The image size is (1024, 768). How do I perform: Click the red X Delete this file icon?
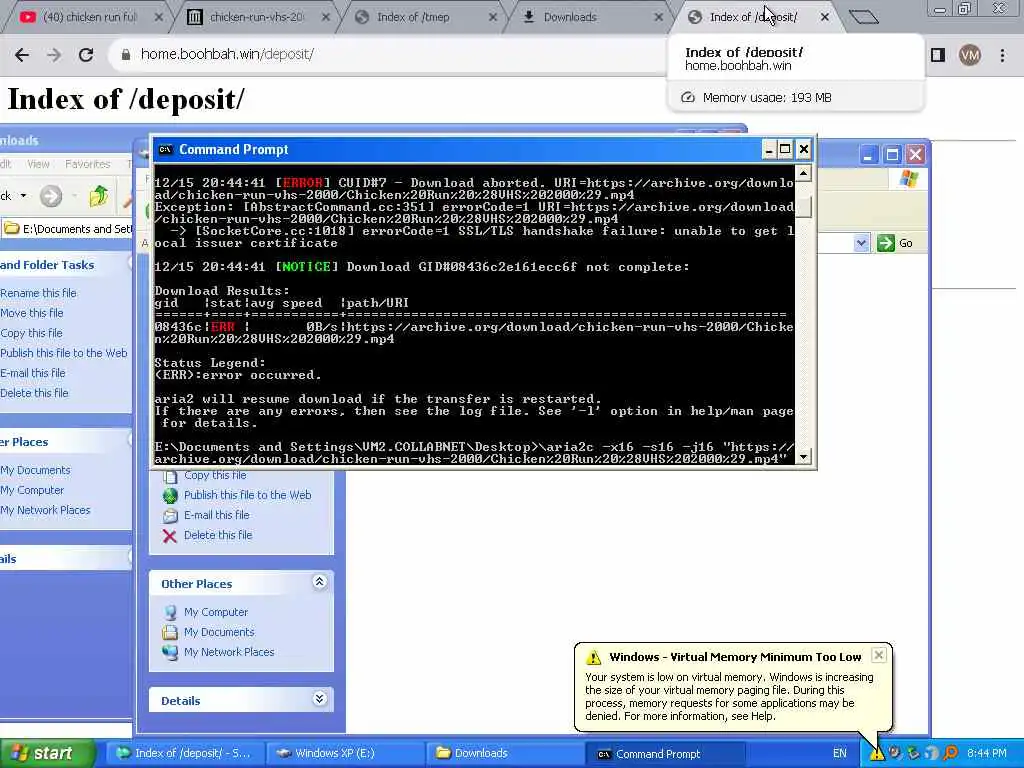tap(170, 536)
